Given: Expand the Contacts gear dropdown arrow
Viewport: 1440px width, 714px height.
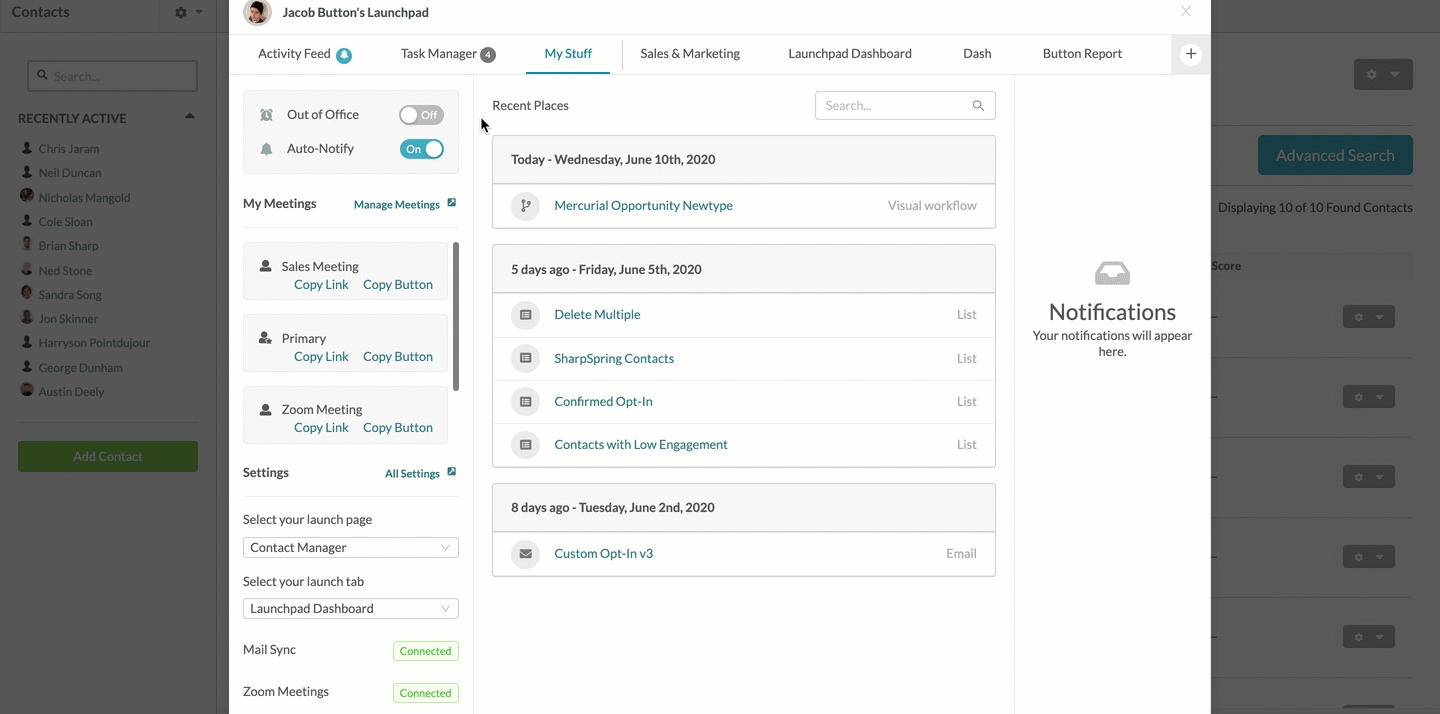Looking at the screenshot, I should tap(198, 13).
